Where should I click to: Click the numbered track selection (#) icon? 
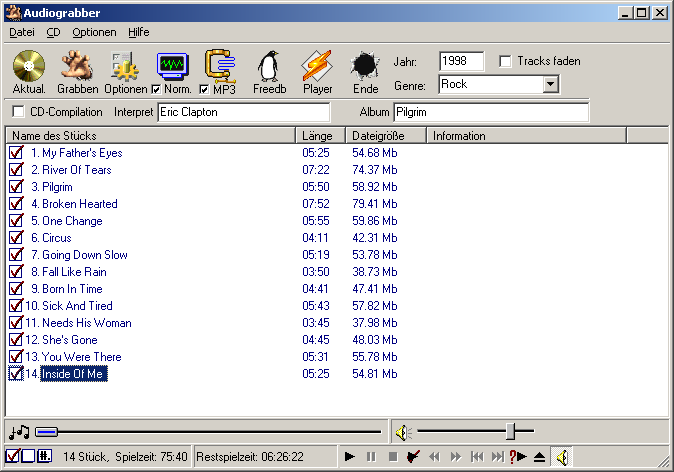[44, 456]
